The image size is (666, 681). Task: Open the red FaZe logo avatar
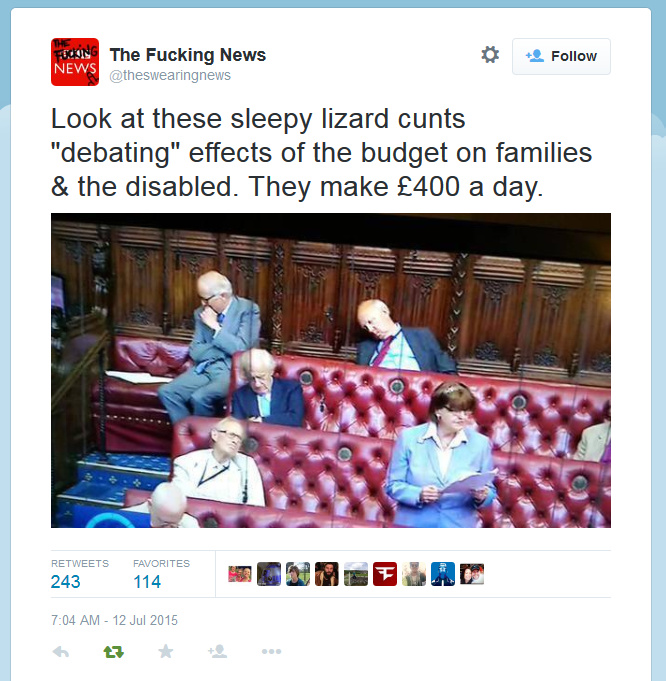click(385, 574)
